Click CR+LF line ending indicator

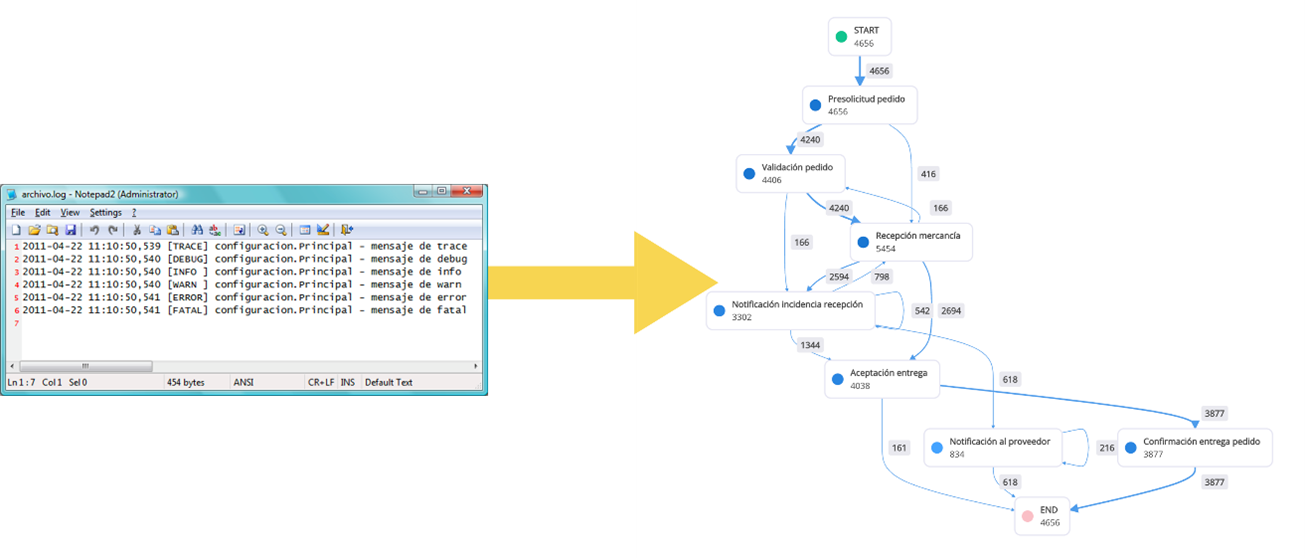(x=320, y=382)
